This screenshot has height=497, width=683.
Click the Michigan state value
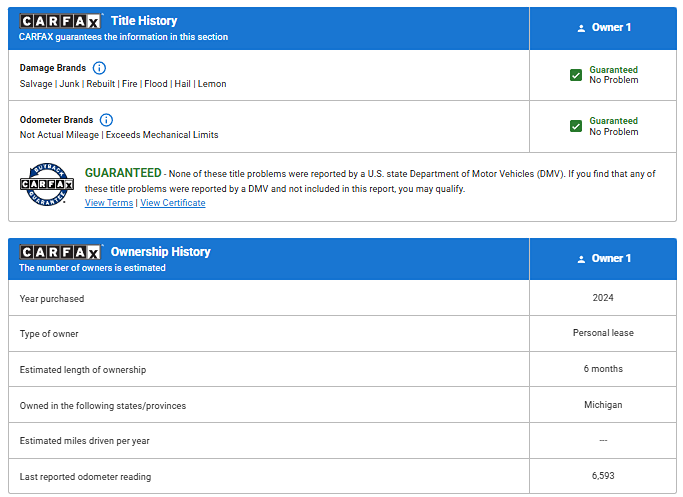(603, 405)
